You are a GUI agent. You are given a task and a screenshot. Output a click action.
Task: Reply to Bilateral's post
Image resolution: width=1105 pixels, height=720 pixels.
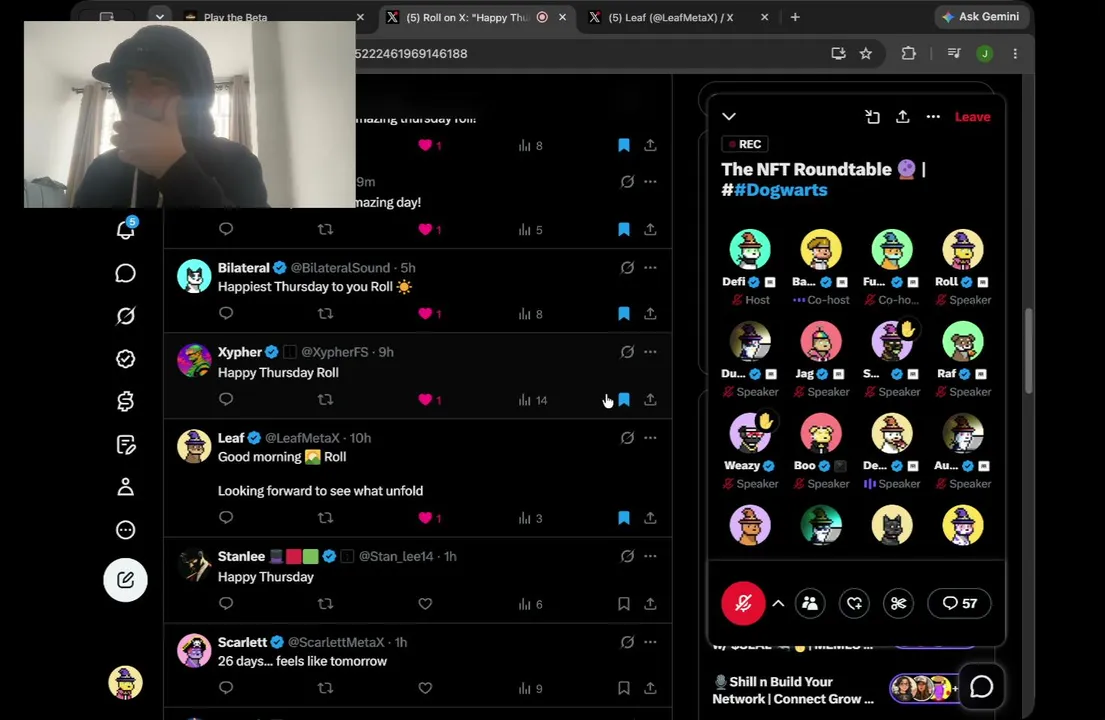click(226, 314)
